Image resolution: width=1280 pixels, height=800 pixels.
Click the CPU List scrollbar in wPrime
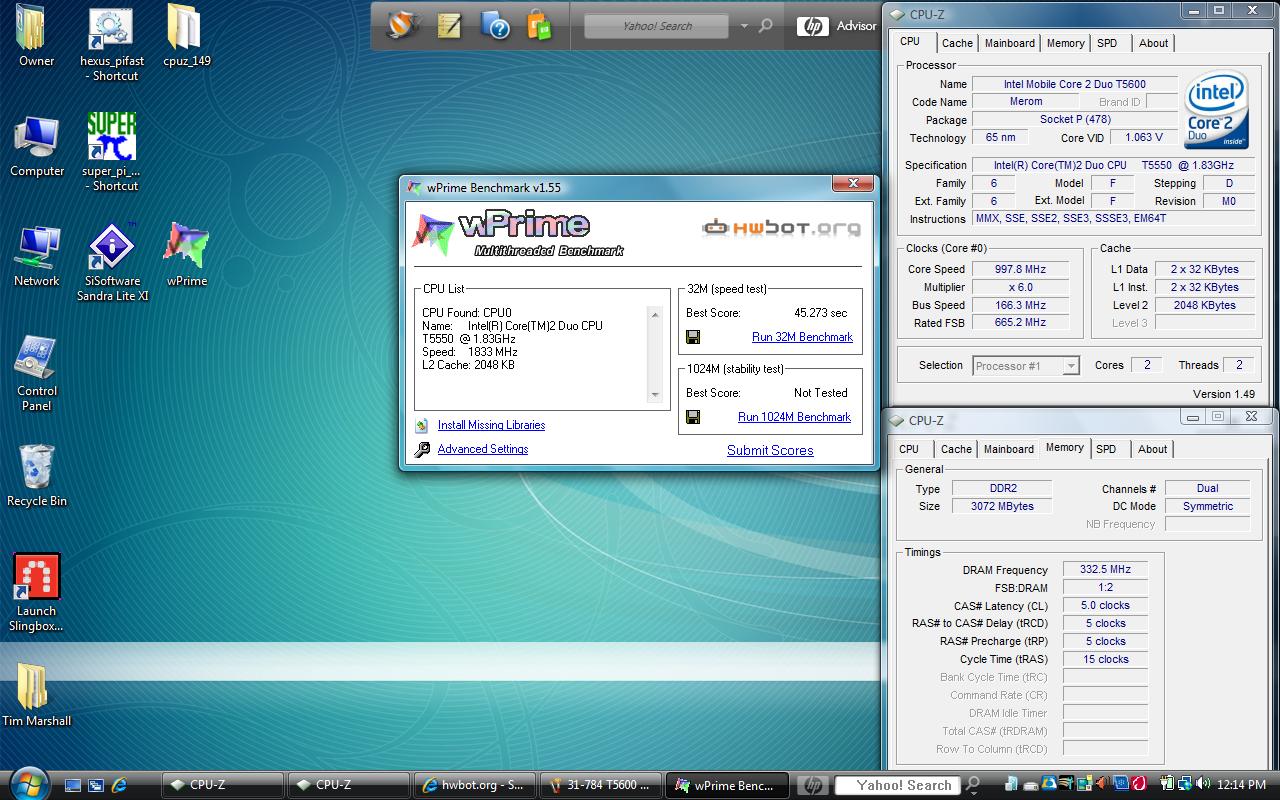coord(656,355)
